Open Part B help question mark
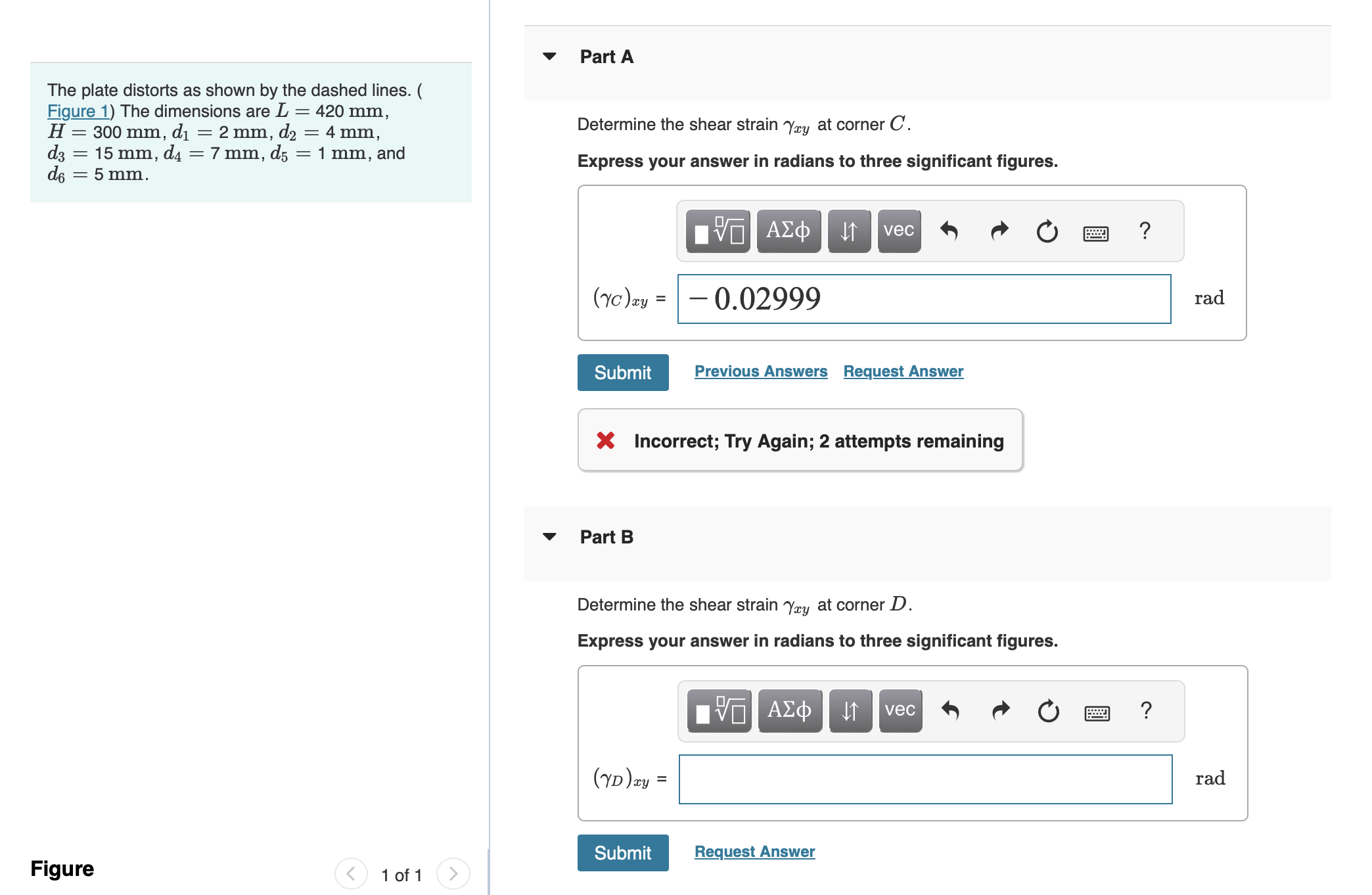The image size is (1372, 895). coord(1146,710)
